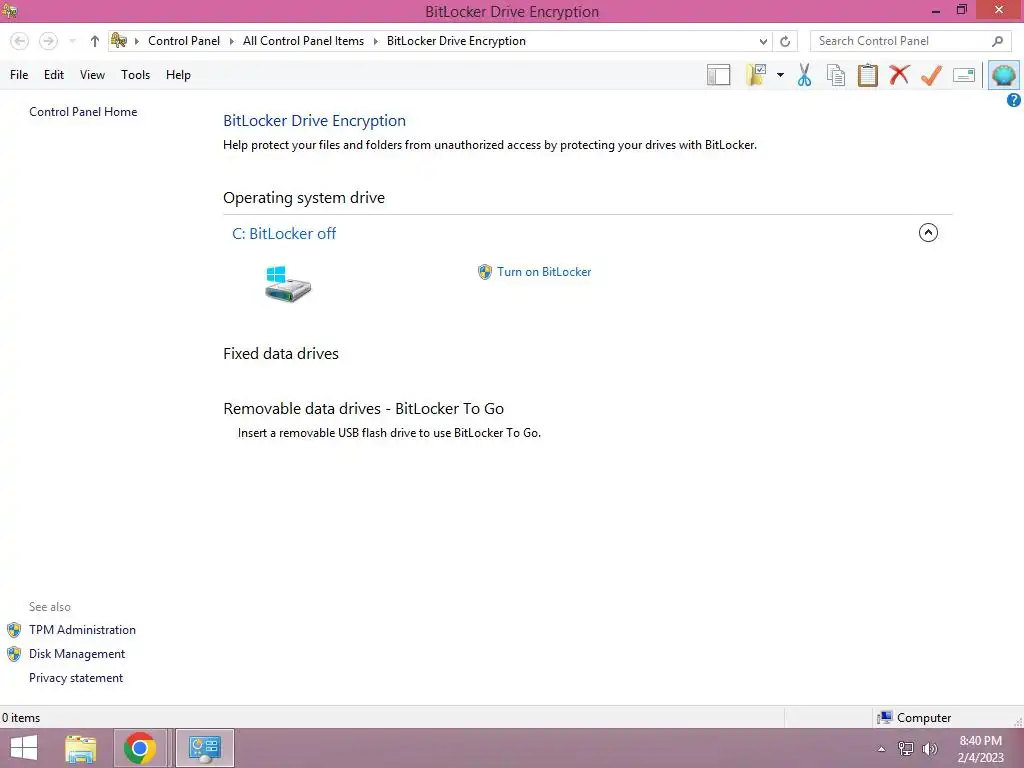Open Privacy statement link
1024x768 pixels.
tap(76, 678)
